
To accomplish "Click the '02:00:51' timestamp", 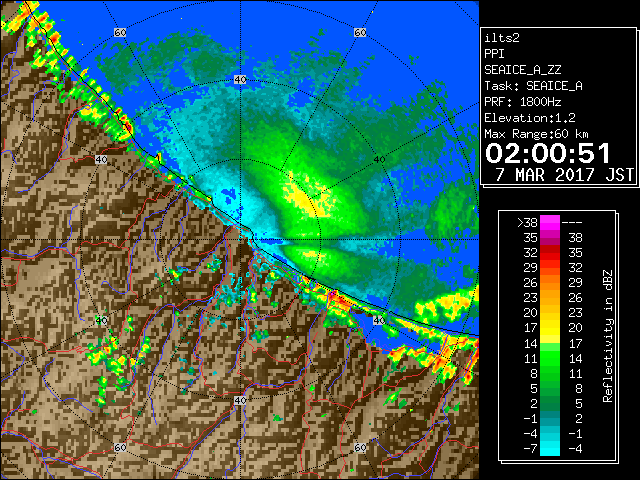I will (547, 153).
